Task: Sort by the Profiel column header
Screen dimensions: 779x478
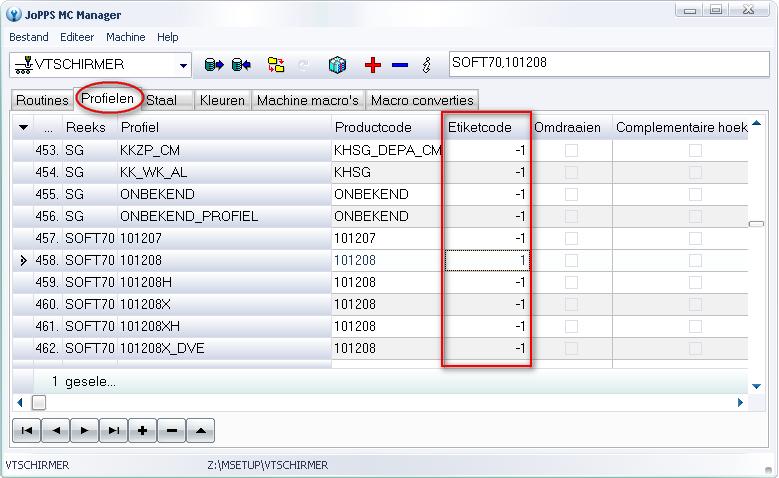Action: coord(224,127)
